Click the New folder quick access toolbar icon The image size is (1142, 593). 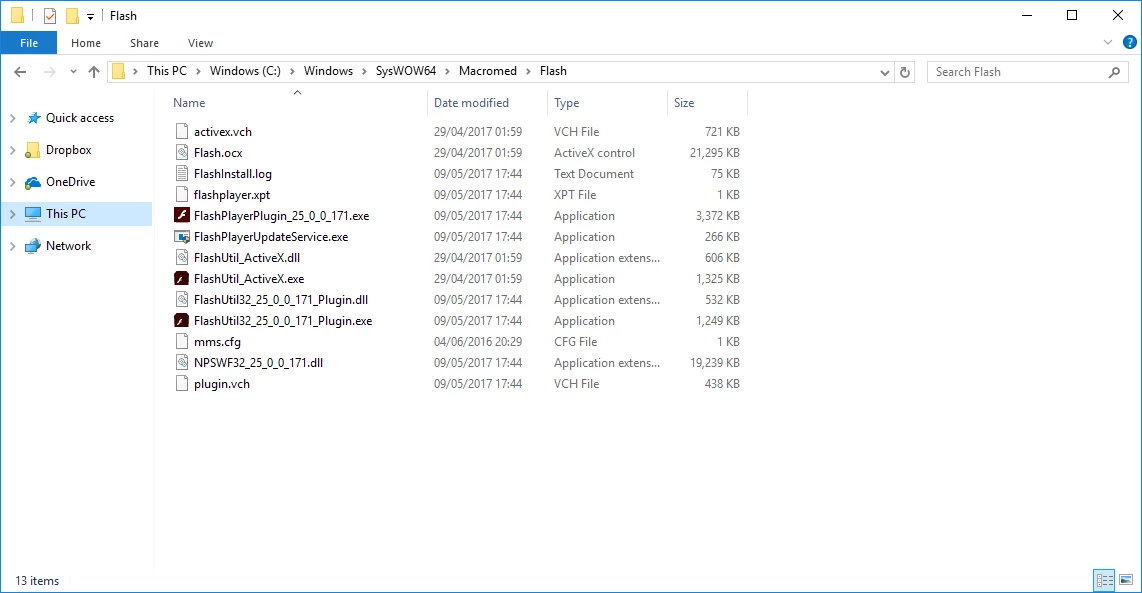tap(72, 15)
